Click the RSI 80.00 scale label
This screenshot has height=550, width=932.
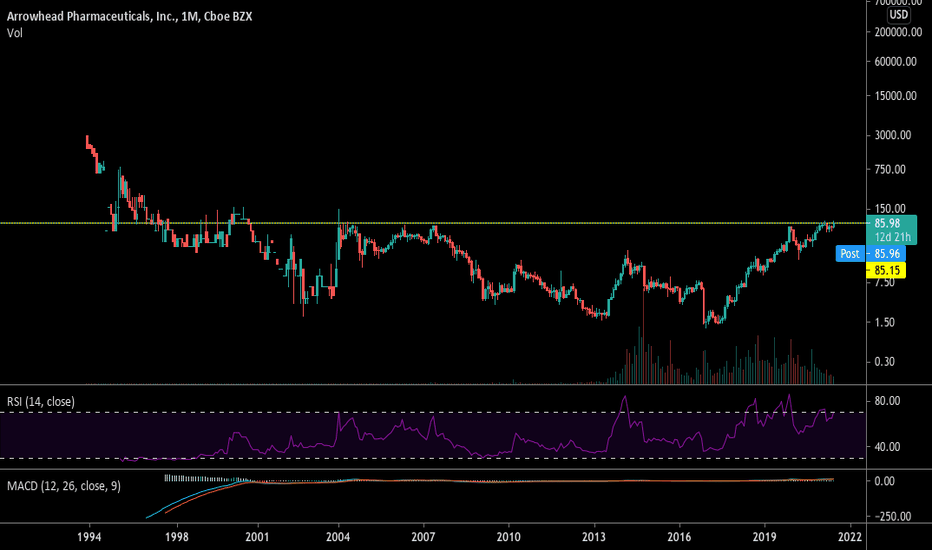point(887,401)
